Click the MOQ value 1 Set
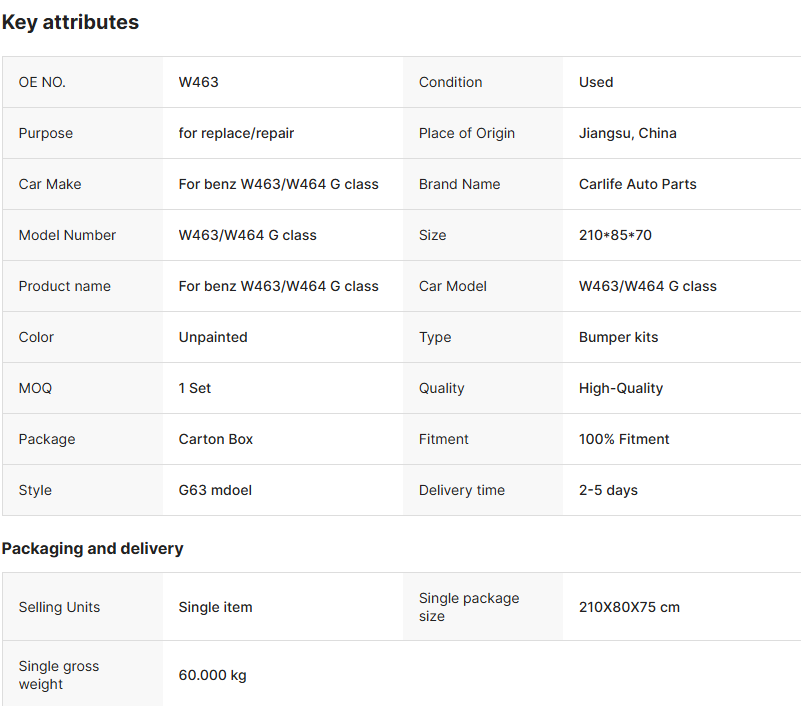 tap(195, 388)
